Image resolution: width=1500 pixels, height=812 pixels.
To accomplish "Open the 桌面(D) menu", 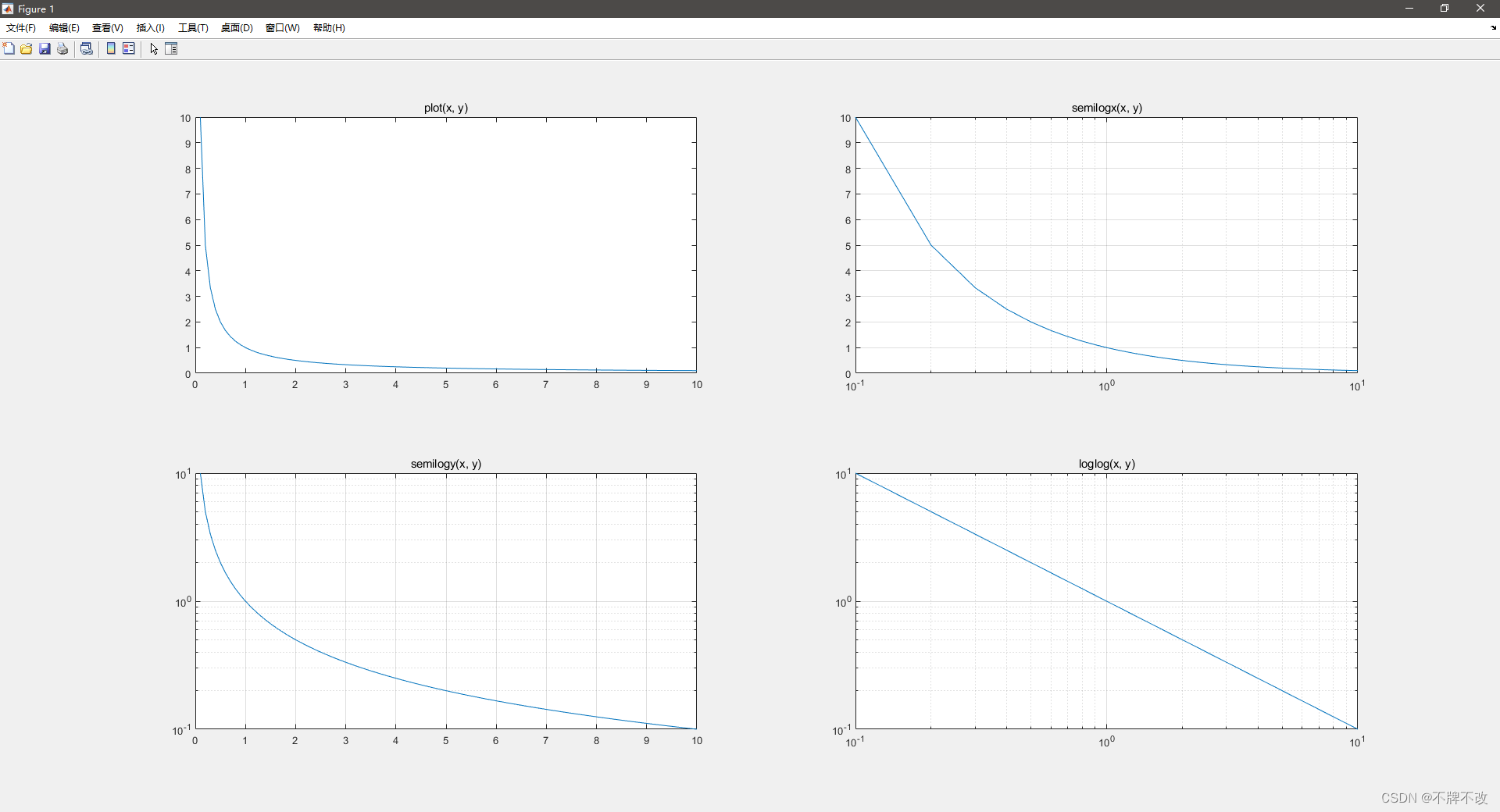I will [x=237, y=27].
